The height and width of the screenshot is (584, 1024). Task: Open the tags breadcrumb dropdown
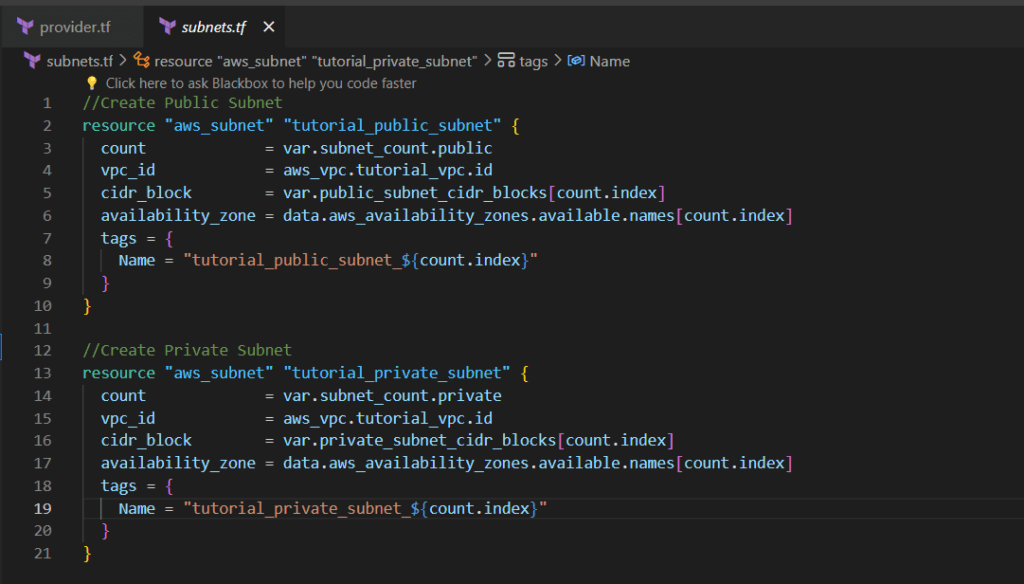pos(533,61)
